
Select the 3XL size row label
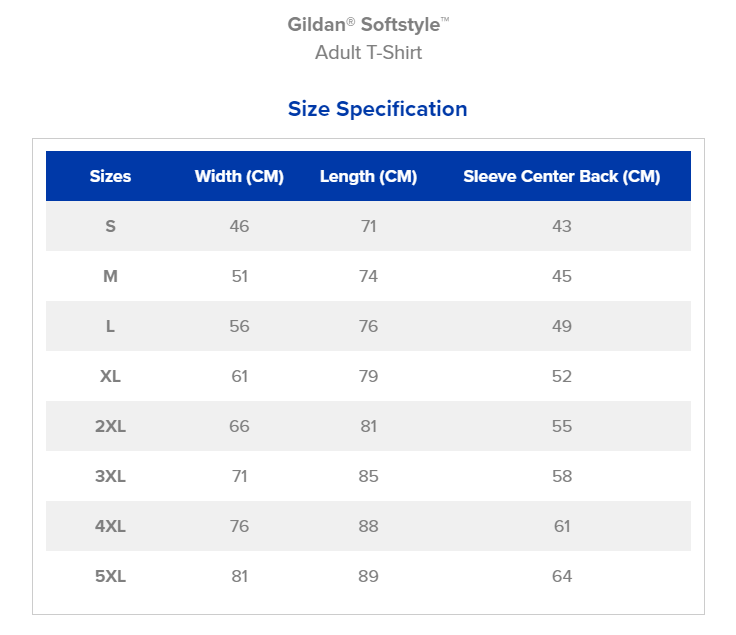coord(110,476)
